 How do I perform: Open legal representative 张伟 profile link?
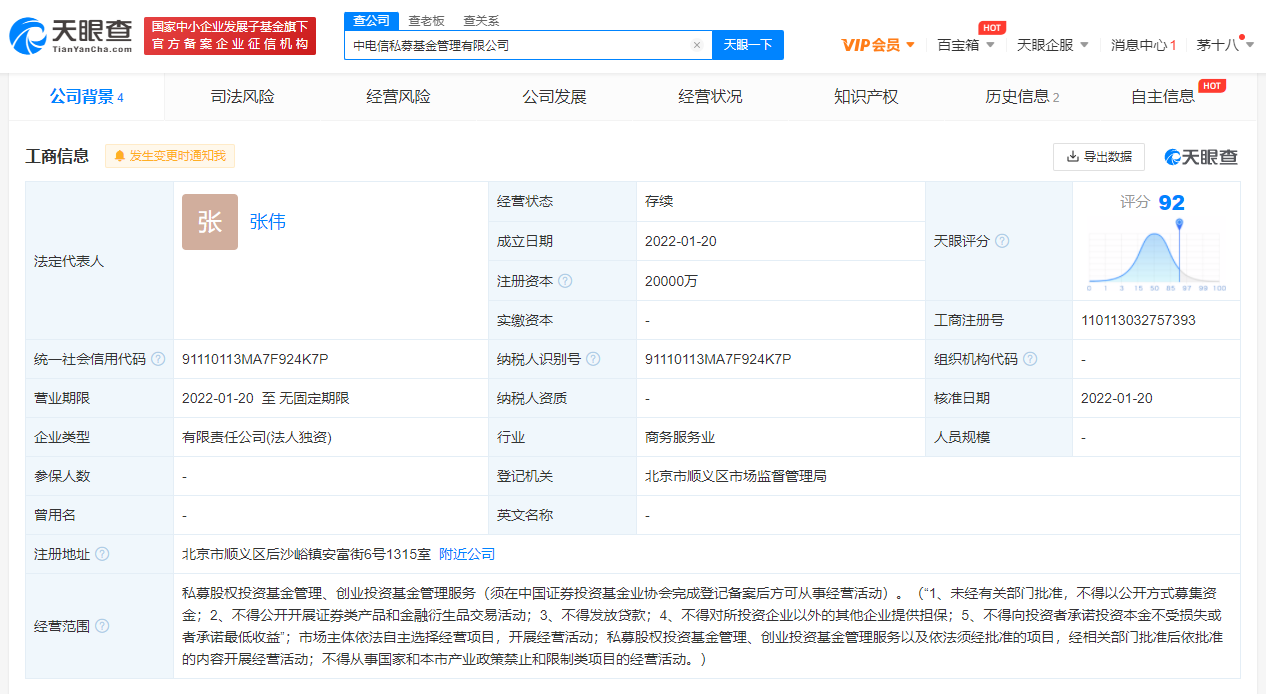(268, 222)
